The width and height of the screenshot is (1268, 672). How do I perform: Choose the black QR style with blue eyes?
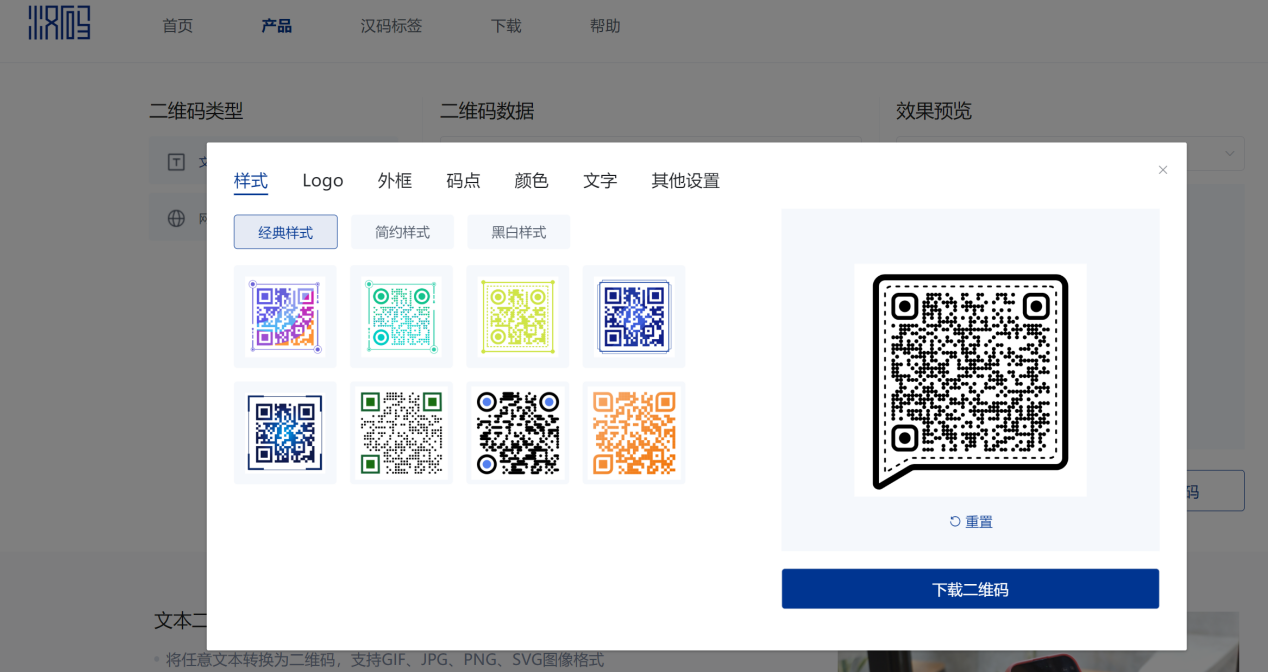pyautogui.click(x=517, y=432)
